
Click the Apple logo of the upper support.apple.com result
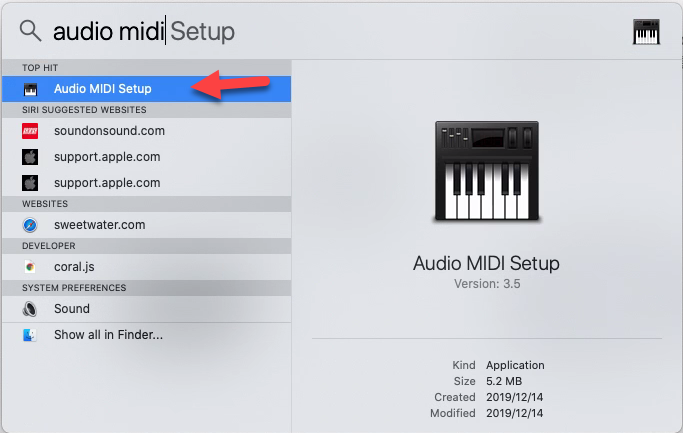30,157
